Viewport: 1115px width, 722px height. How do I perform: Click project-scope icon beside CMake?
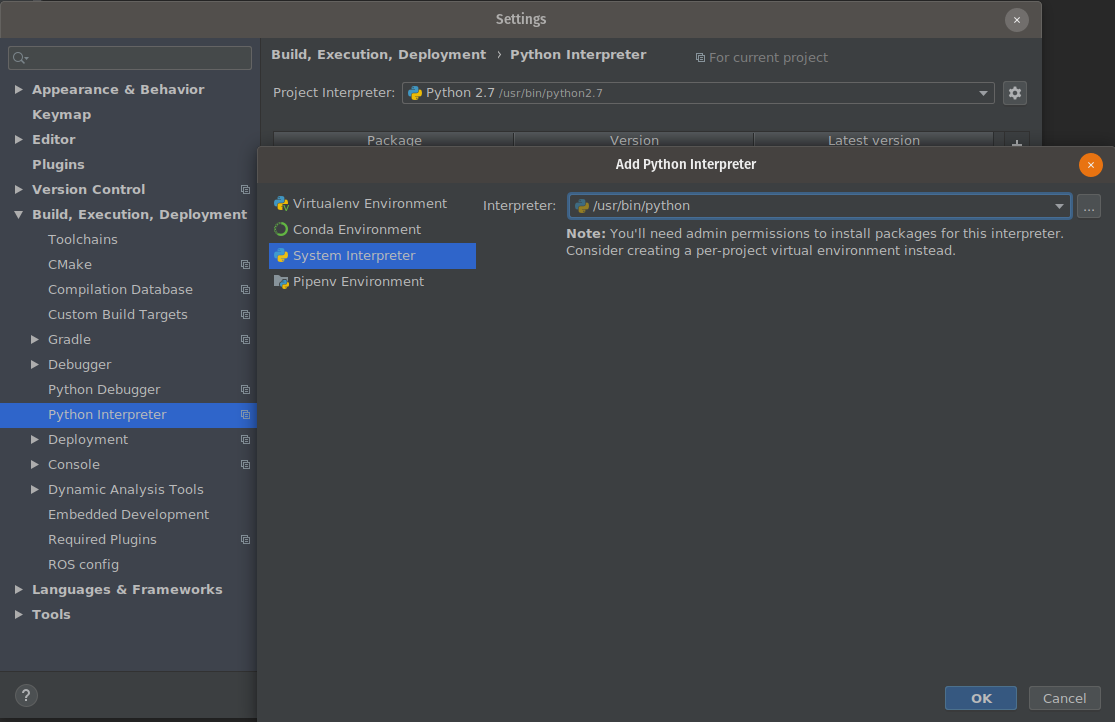[x=245, y=265]
